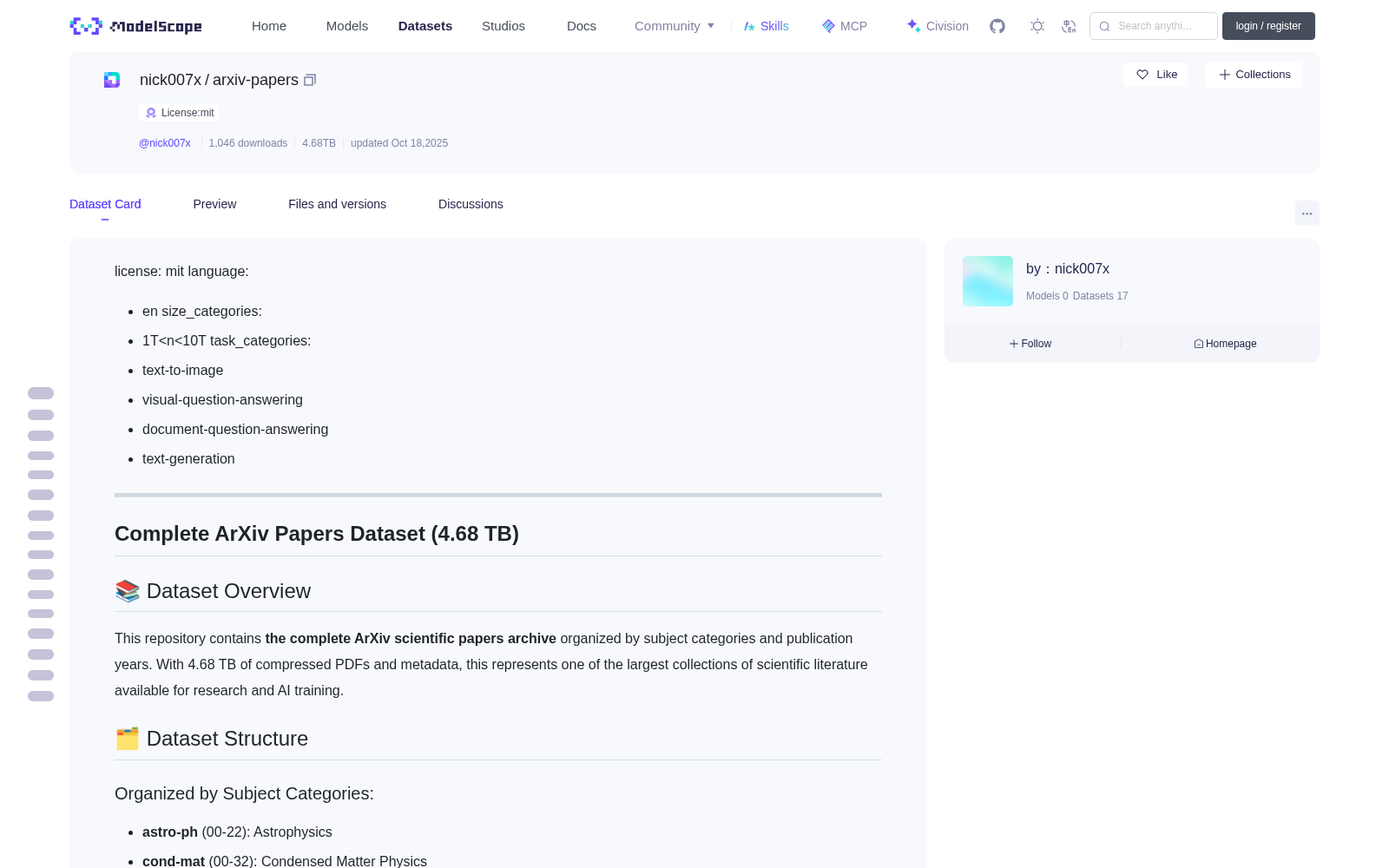The image size is (1389, 868).
Task: Click the "updated Oct 18,2025" text
Action: point(399,143)
